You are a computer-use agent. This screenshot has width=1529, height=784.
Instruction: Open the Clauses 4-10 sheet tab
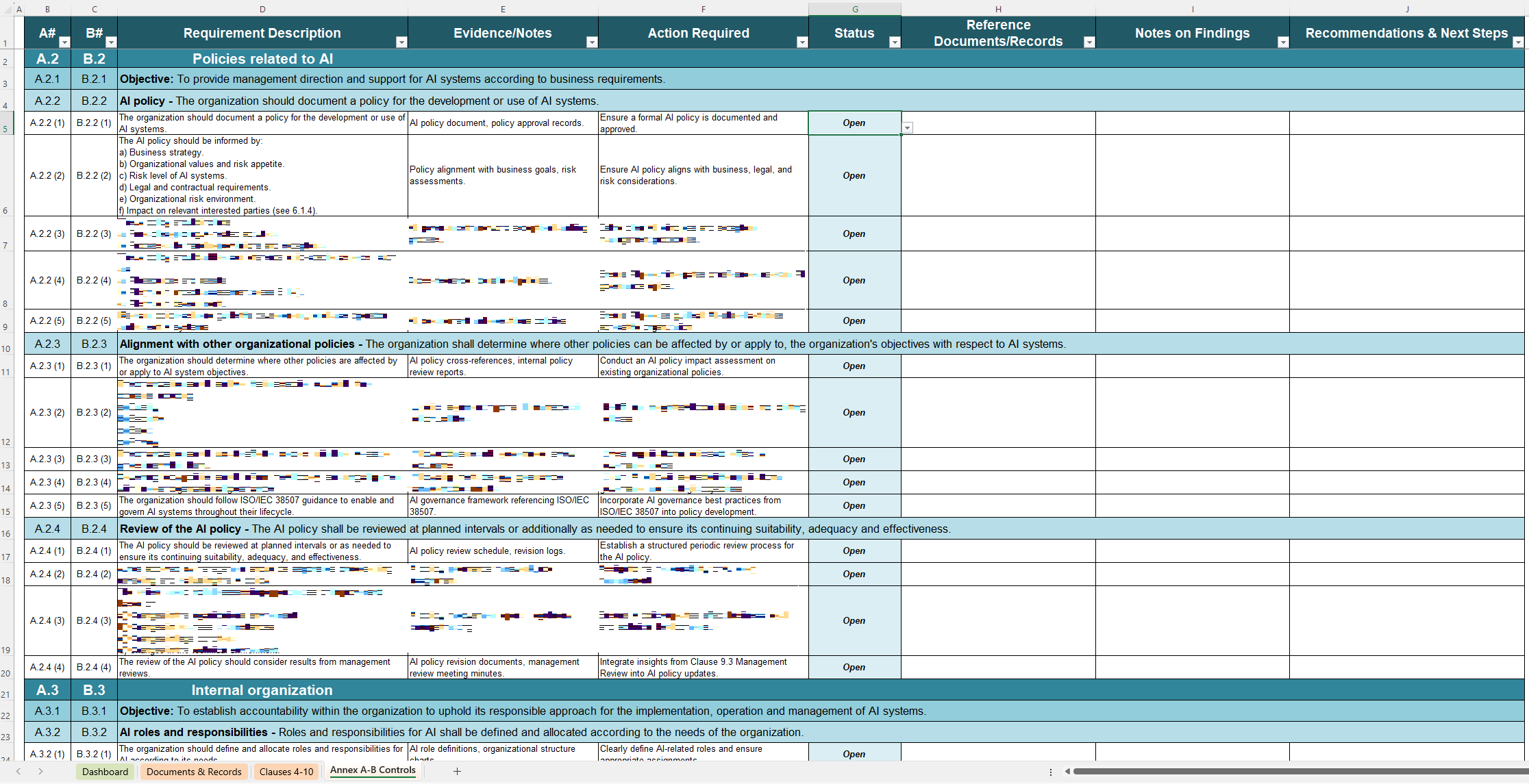(286, 772)
